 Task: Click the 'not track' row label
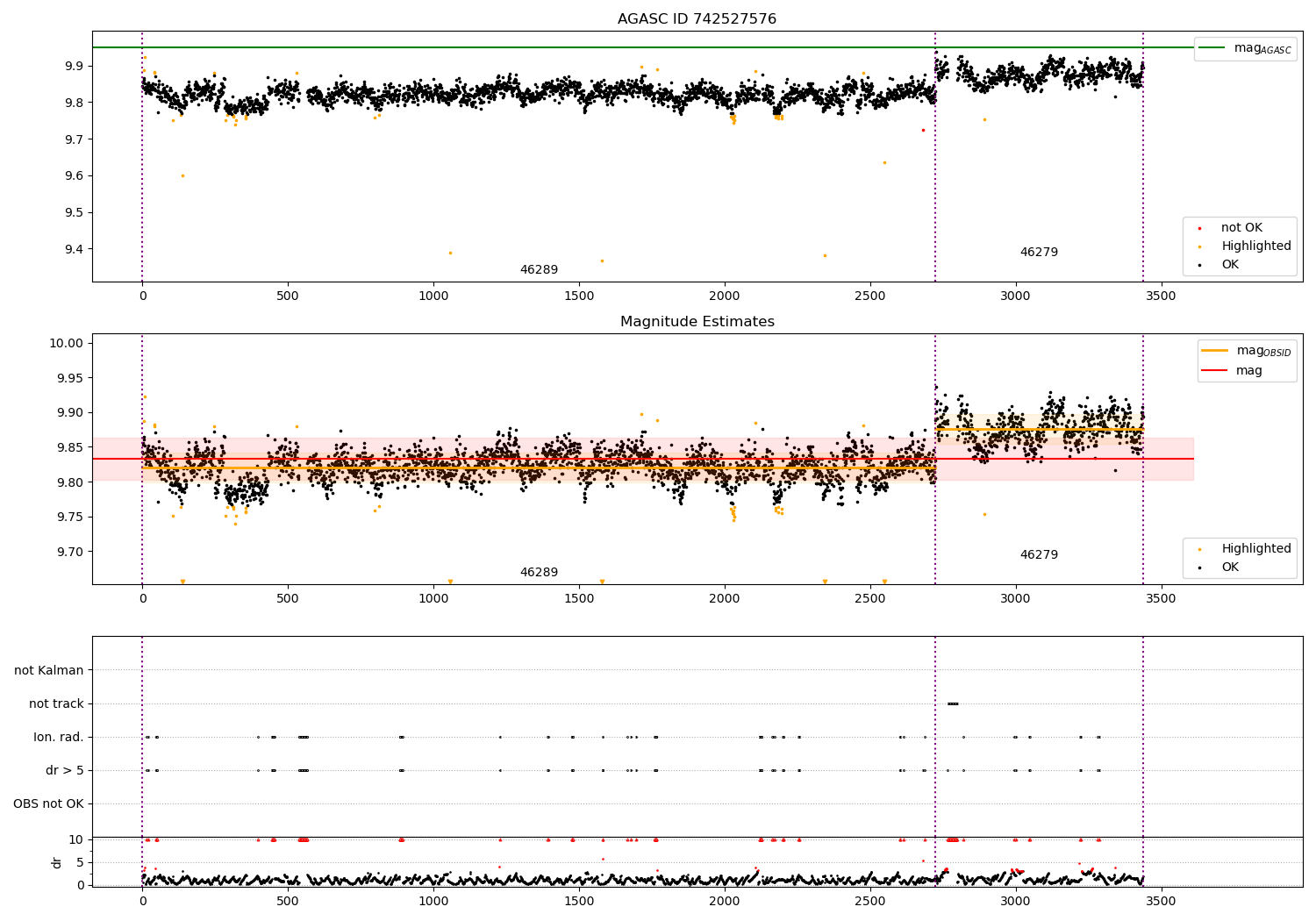click(56, 704)
